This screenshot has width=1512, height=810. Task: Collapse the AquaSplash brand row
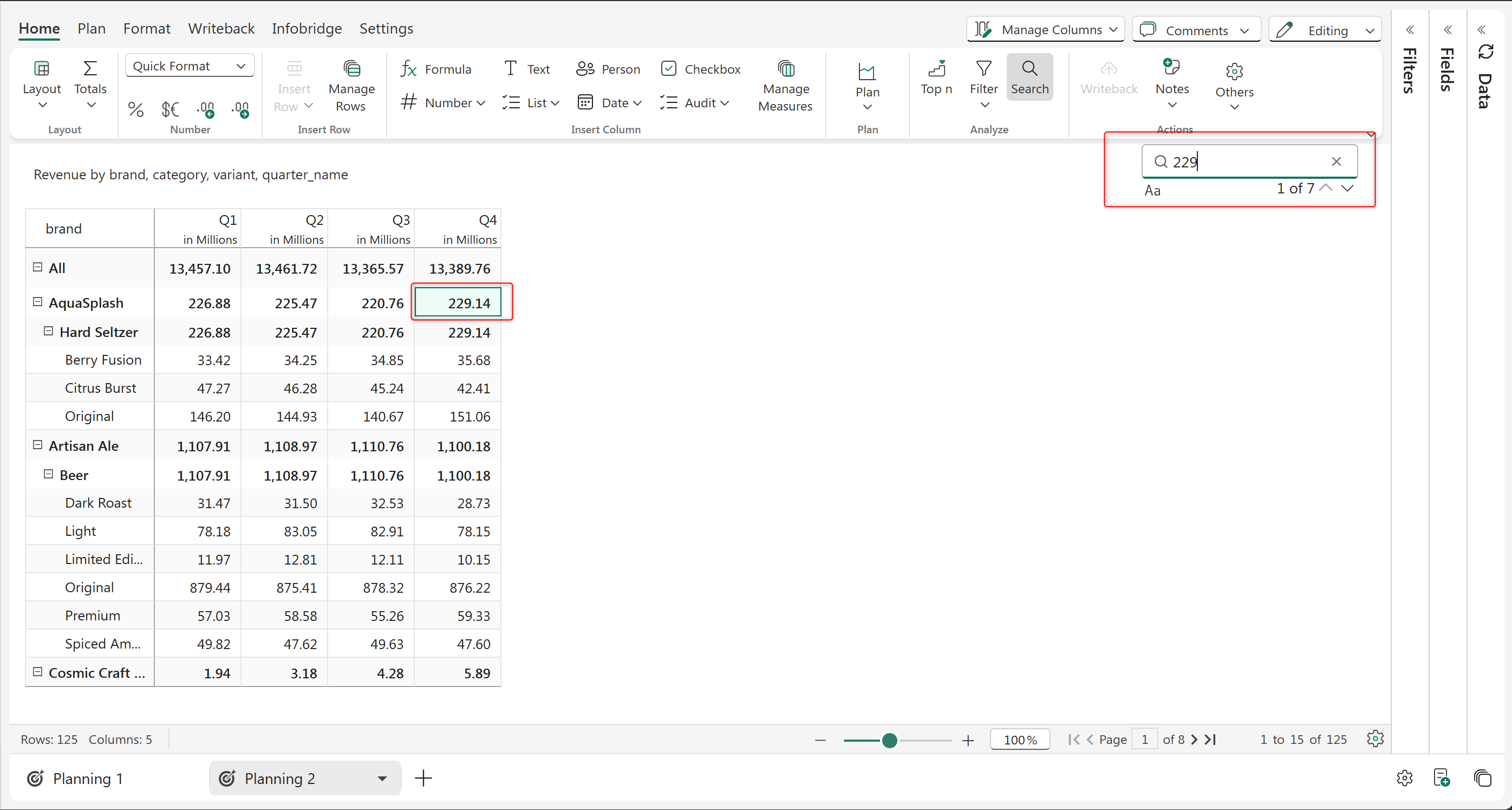[37, 302]
